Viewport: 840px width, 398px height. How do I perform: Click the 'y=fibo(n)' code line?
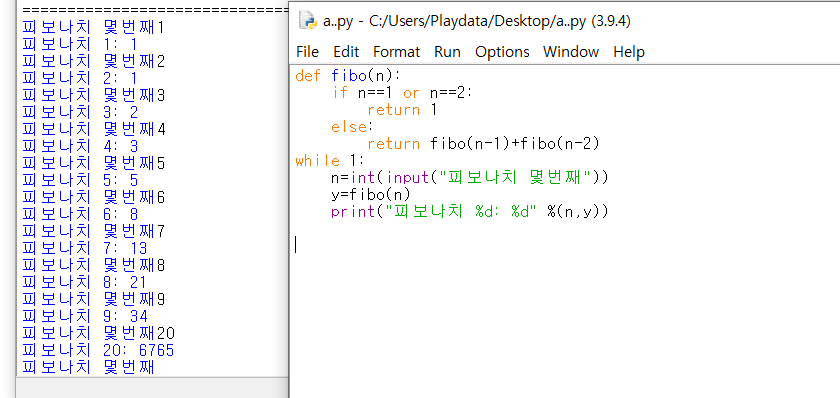[371, 195]
